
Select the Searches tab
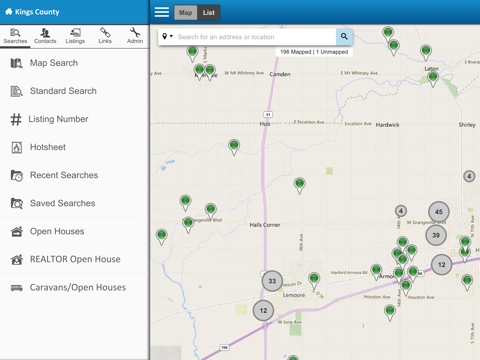pyautogui.click(x=15, y=36)
